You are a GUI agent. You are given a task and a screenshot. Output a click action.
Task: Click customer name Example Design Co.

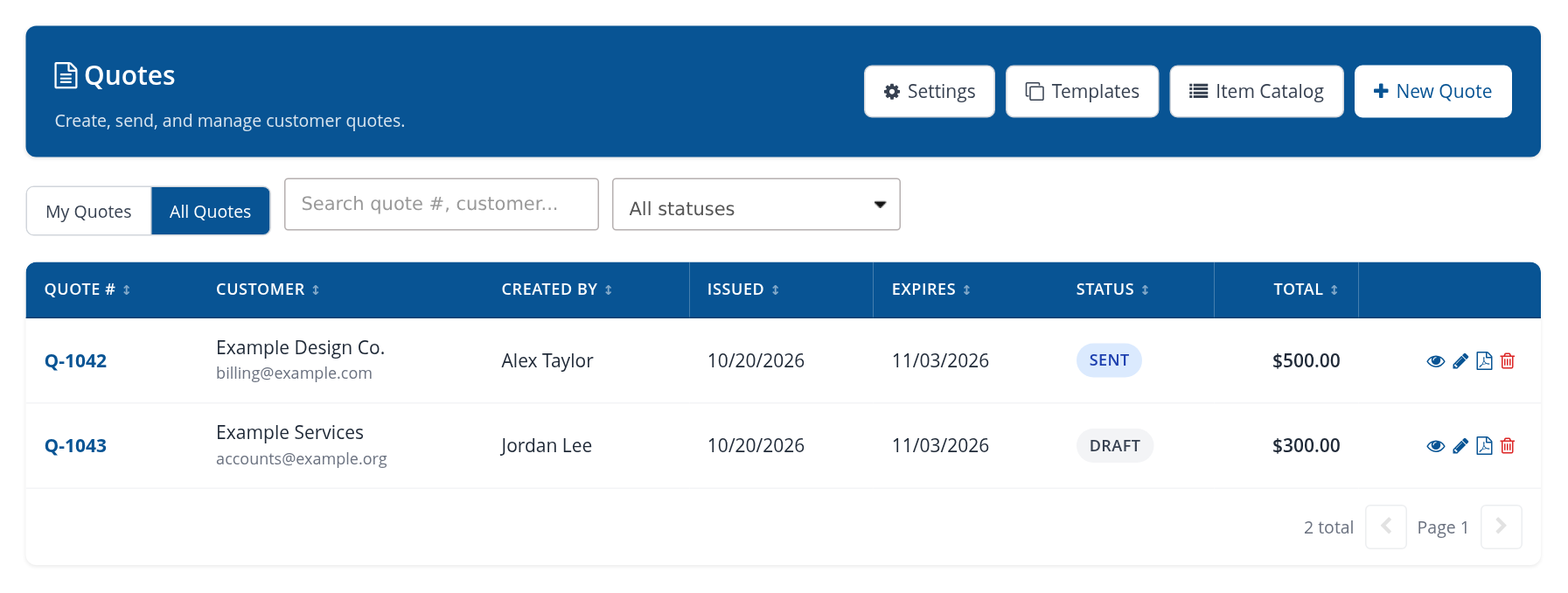pyautogui.click(x=300, y=347)
